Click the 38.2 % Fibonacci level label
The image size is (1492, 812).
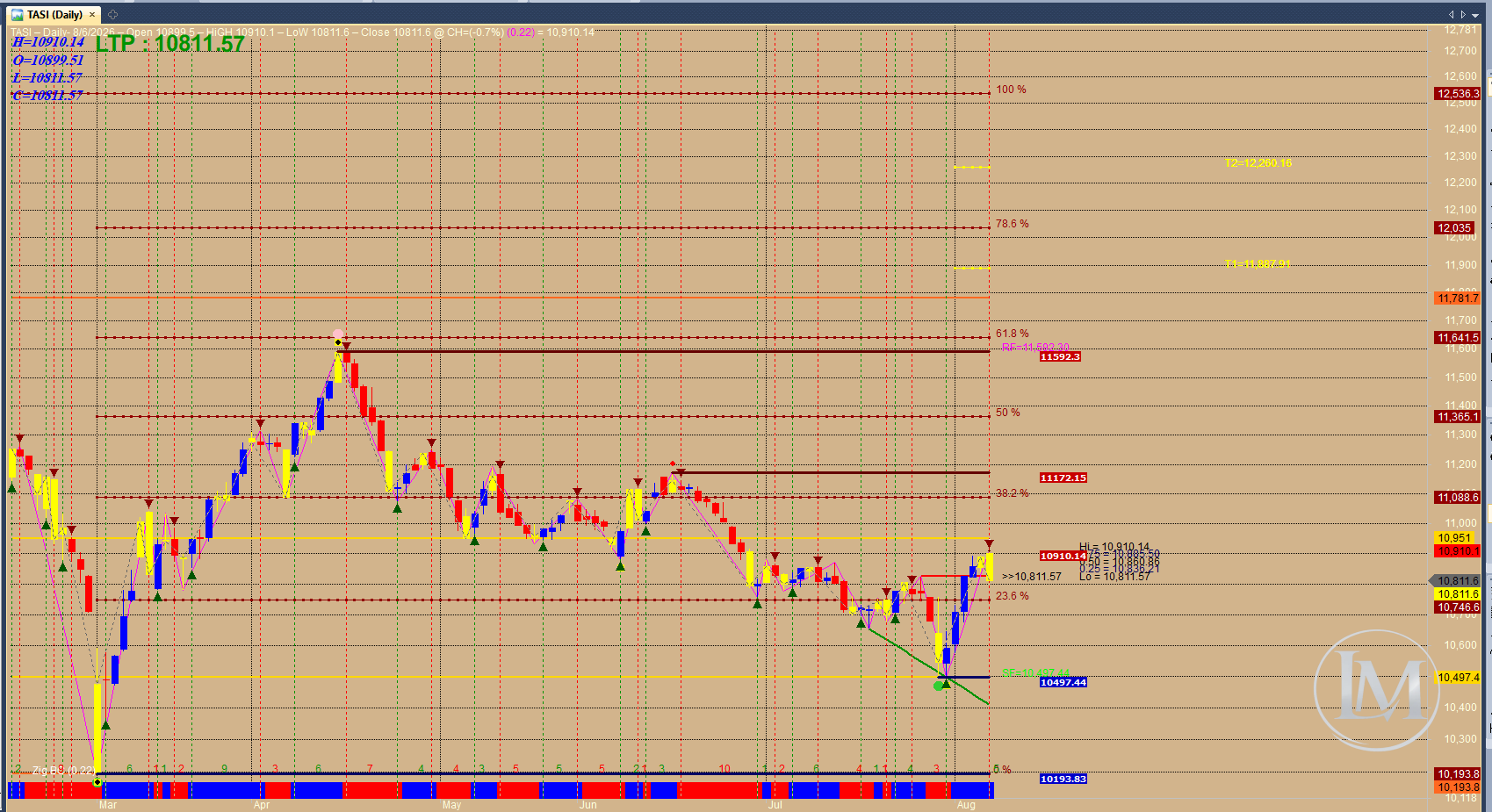(1012, 493)
